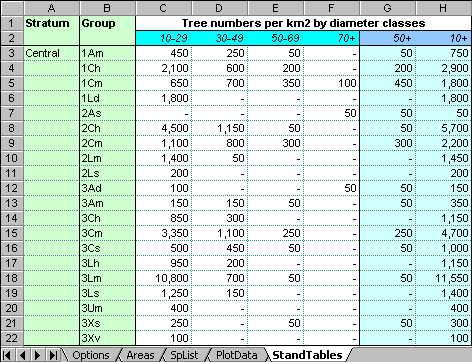Image resolution: width=472 pixels, height=362 pixels.
Task: Click the Central stratum cell
Action: tap(52, 53)
